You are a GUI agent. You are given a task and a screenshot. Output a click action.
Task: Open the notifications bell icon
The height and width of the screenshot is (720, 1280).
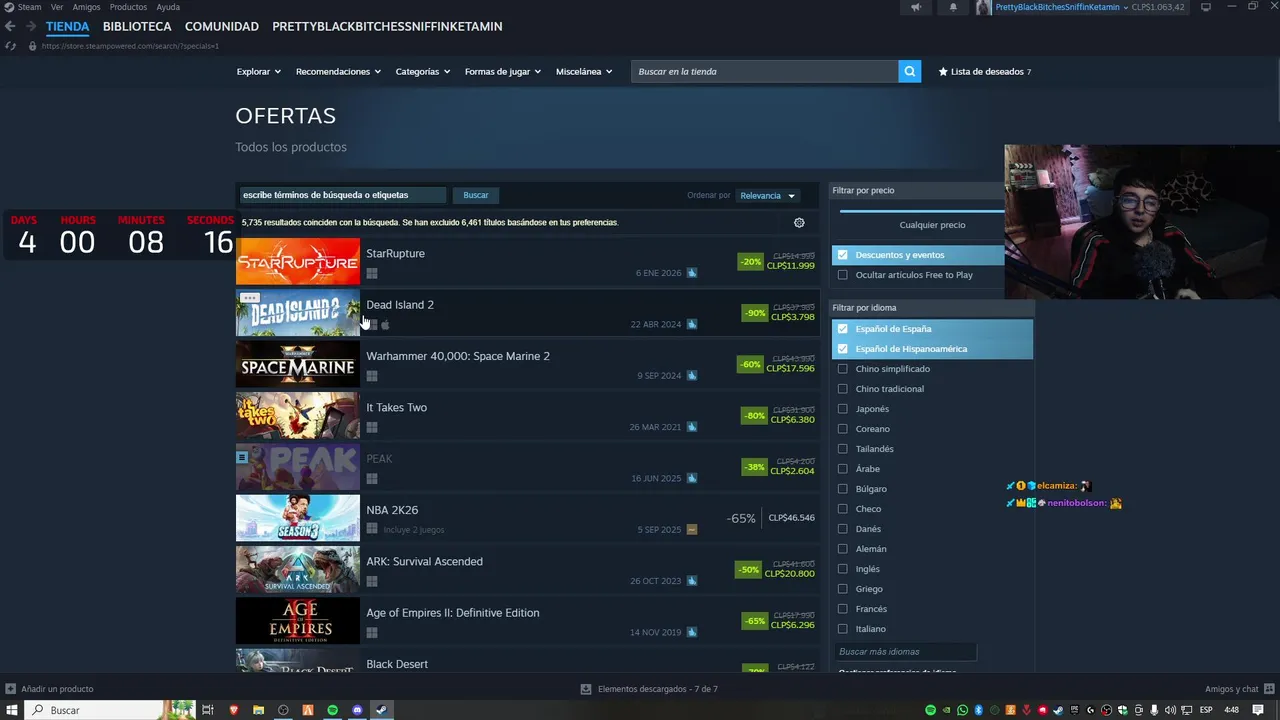[x=953, y=7]
